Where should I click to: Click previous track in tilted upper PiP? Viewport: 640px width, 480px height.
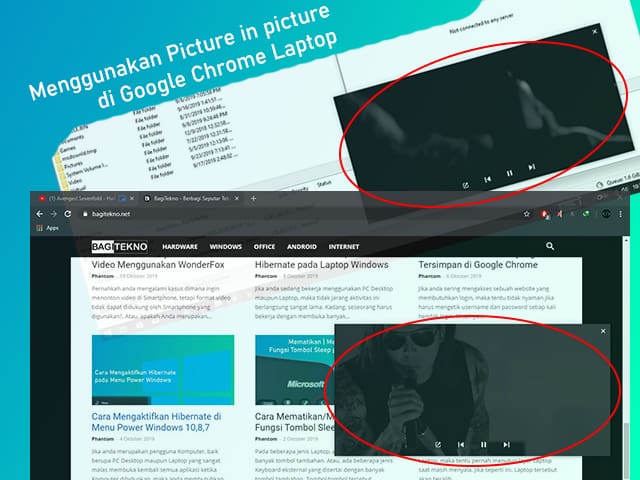[487, 179]
